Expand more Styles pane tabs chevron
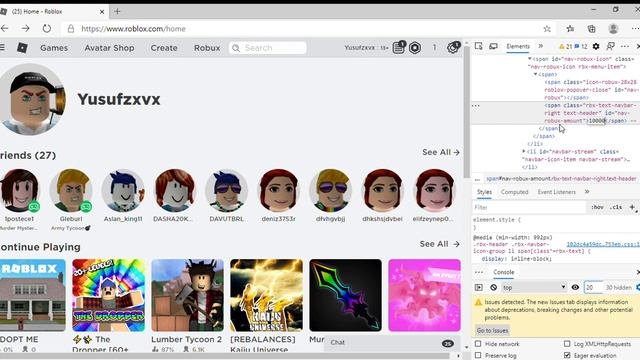The image size is (640, 360). pyautogui.click(x=587, y=191)
